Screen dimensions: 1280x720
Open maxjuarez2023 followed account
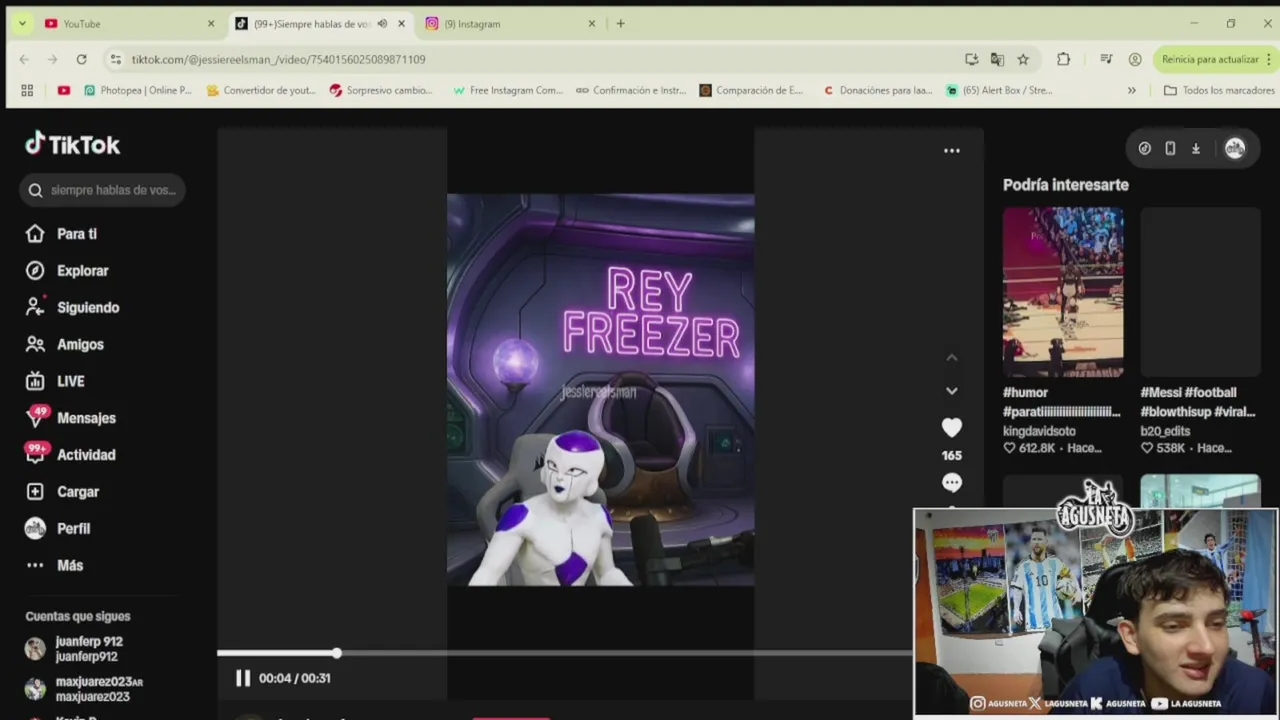83,689
